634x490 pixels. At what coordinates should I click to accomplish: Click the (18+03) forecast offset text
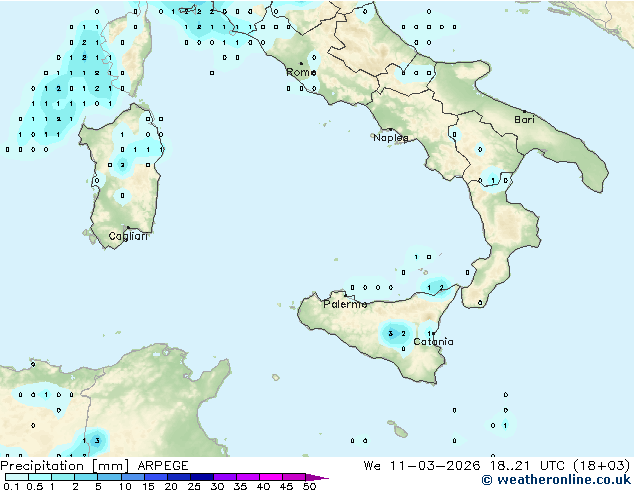tap(603, 466)
